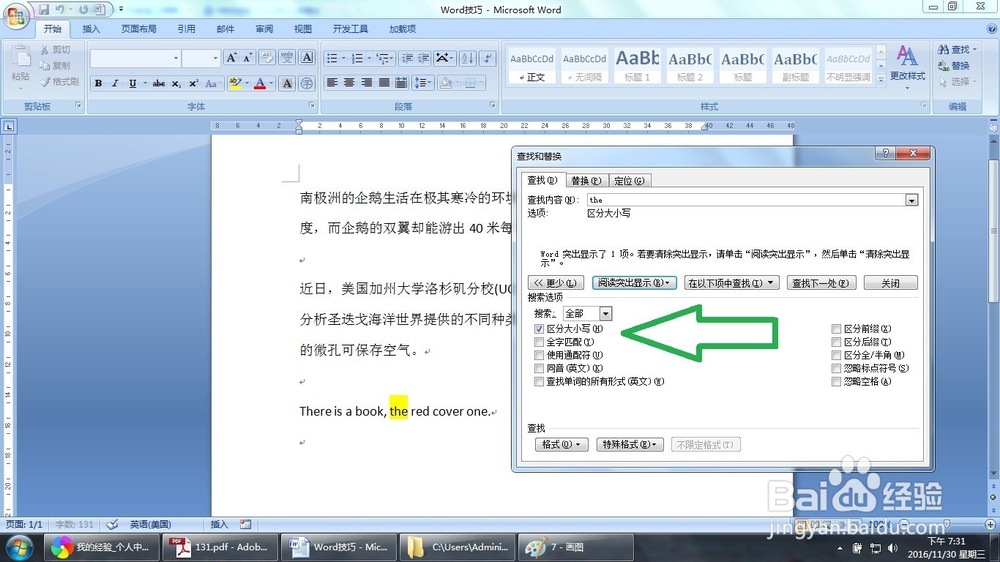Check 查找单词的所有形式 checkbox

point(540,381)
